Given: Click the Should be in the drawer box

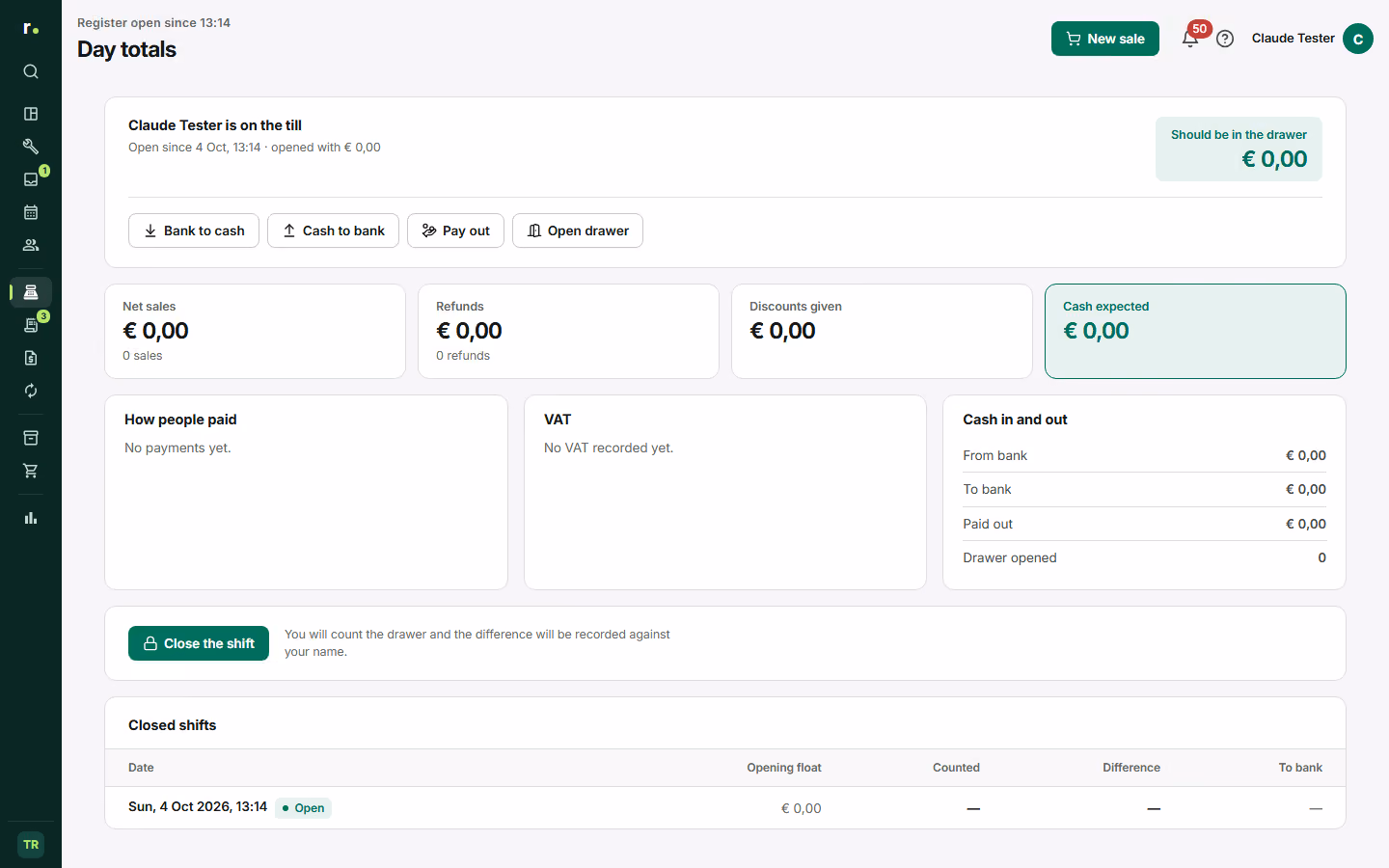Looking at the screenshot, I should pos(1239,149).
